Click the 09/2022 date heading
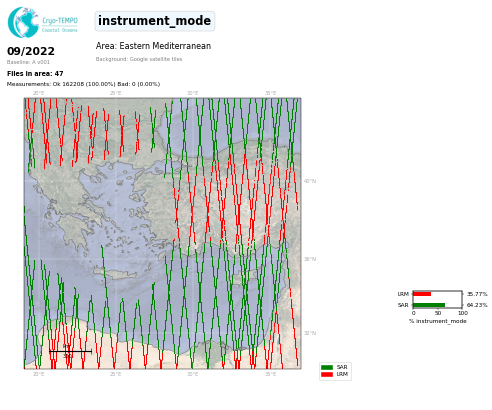 [31, 51]
